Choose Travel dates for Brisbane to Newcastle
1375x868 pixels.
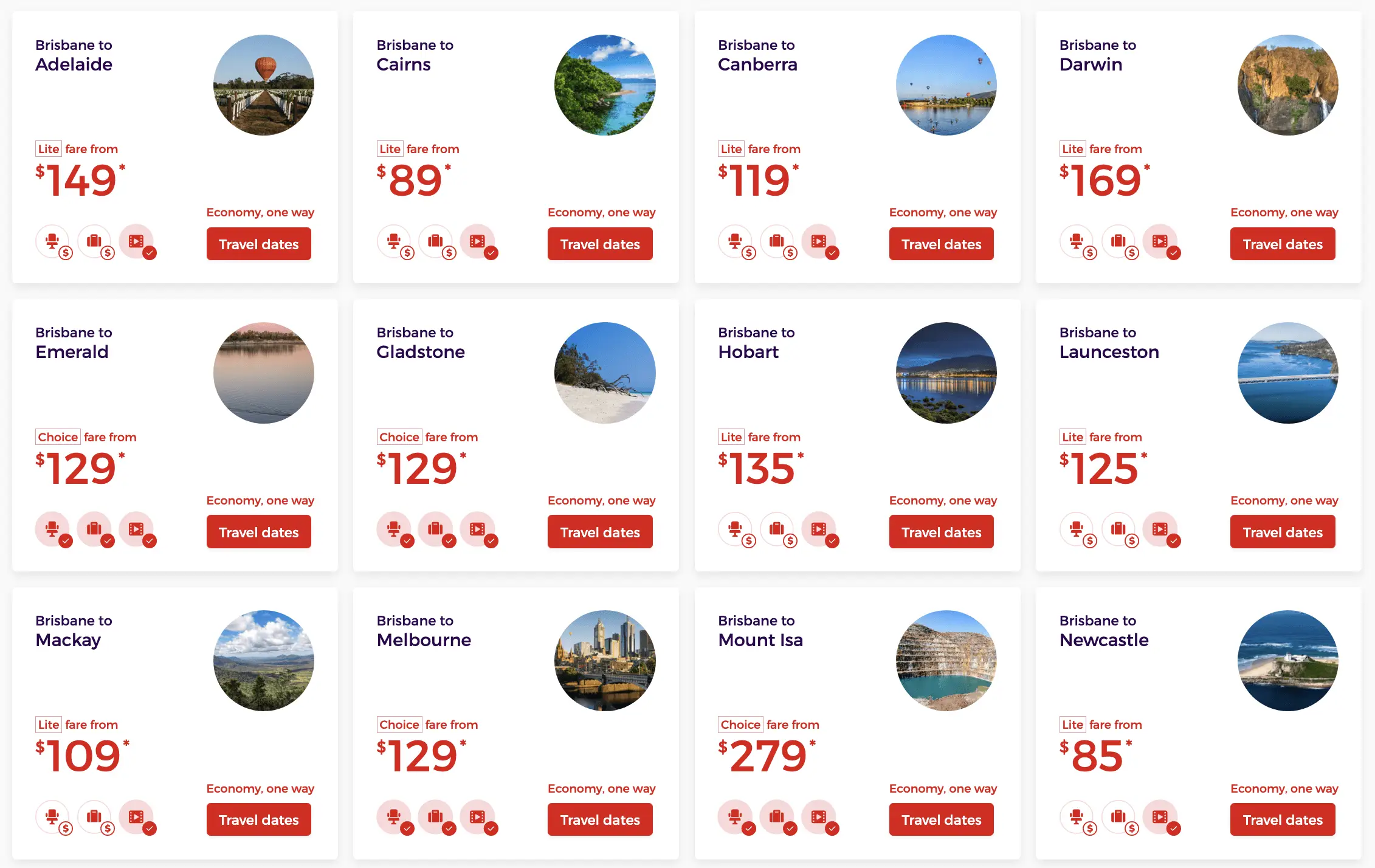(1283, 819)
